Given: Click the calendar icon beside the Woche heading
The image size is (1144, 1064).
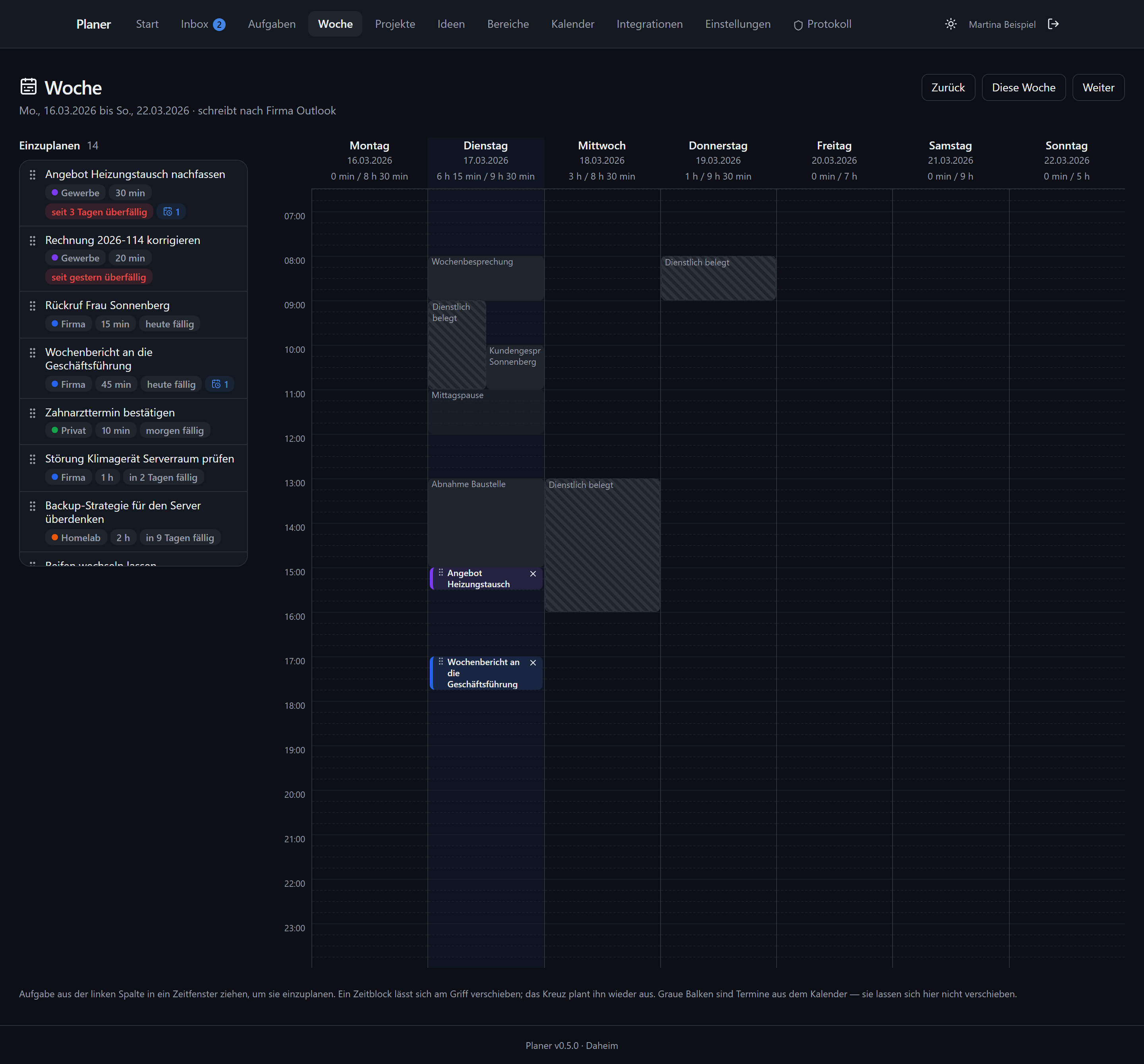Looking at the screenshot, I should [x=29, y=86].
